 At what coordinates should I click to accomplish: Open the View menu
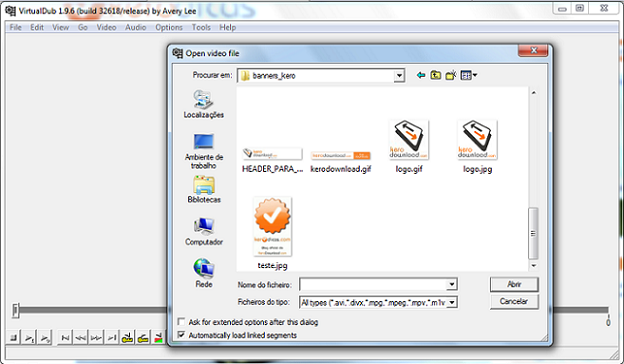pyautogui.click(x=60, y=27)
